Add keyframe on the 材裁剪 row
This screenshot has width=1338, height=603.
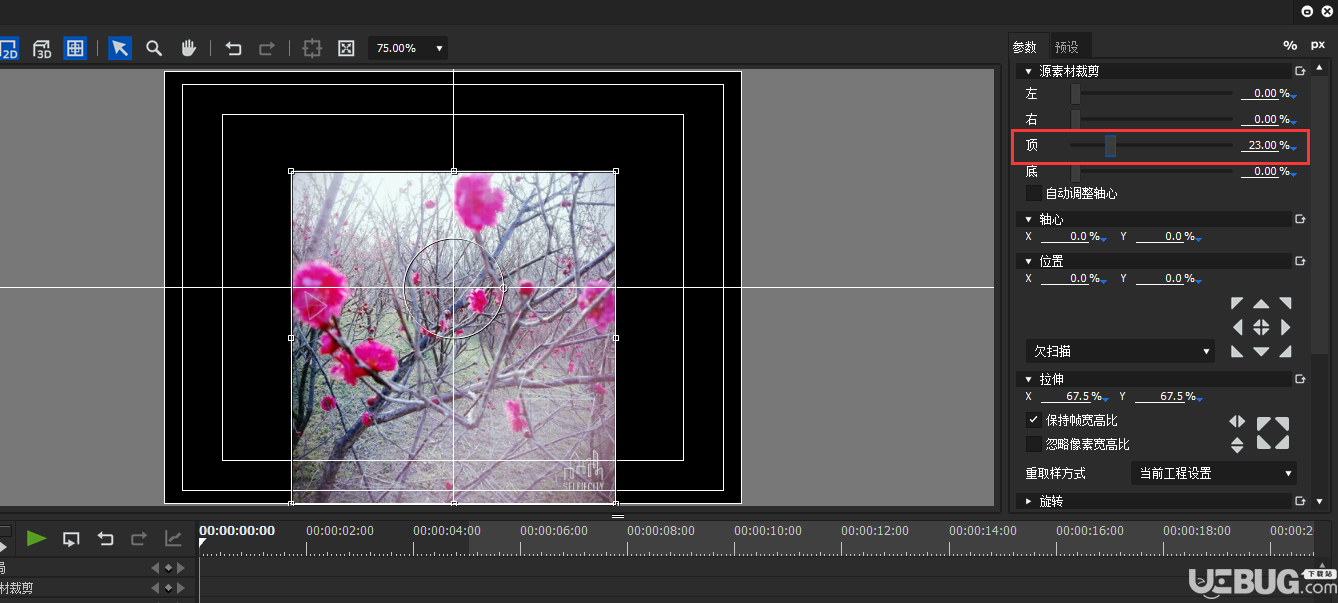(x=168, y=588)
